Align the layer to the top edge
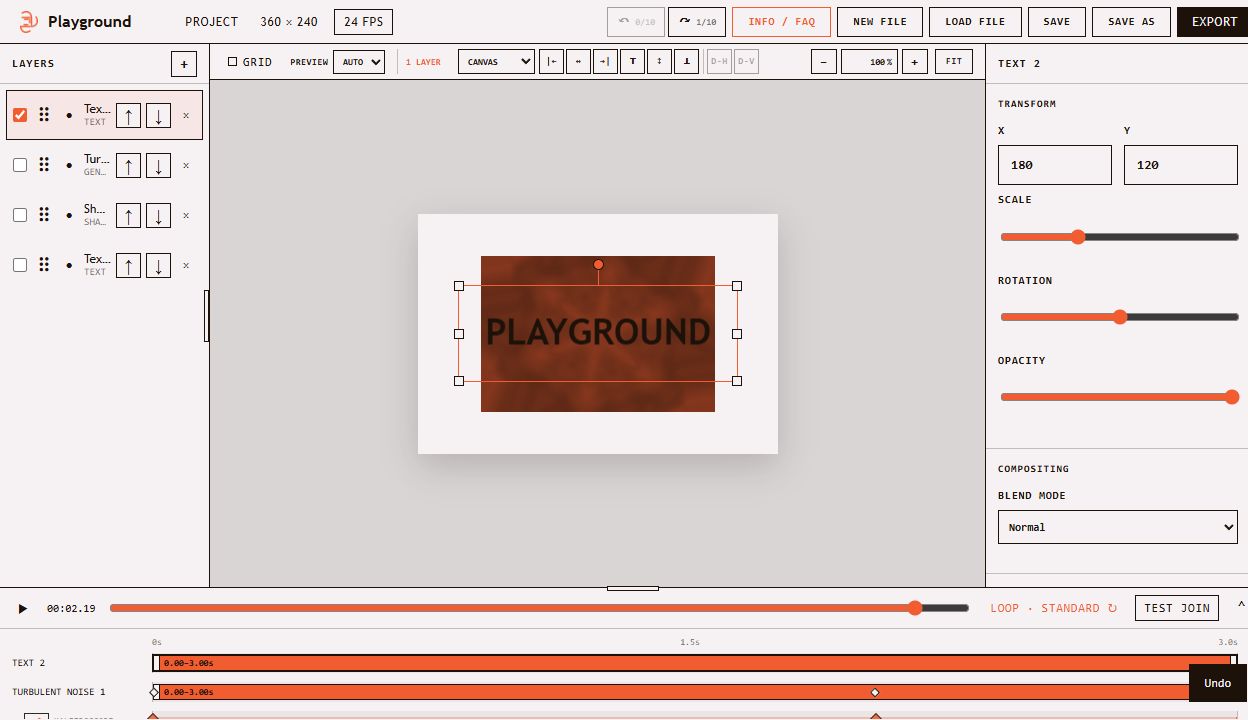This screenshot has height=720, width=1248. click(632, 62)
